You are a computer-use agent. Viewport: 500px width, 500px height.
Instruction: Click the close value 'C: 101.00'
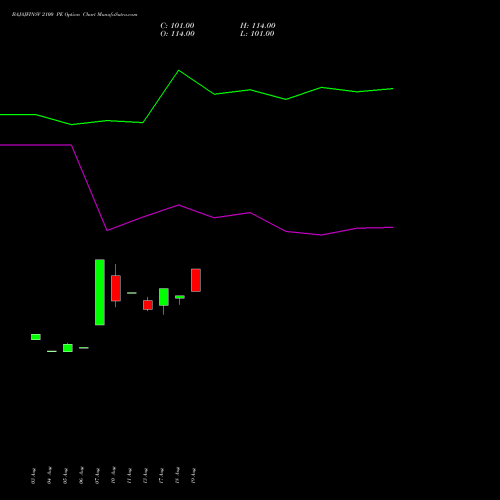[177, 26]
